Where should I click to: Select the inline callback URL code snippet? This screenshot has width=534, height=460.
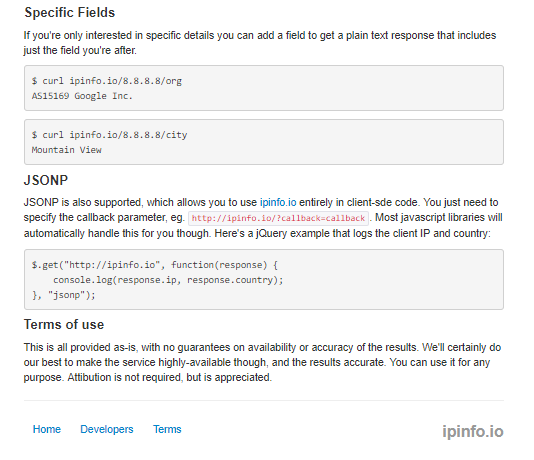coord(278,218)
